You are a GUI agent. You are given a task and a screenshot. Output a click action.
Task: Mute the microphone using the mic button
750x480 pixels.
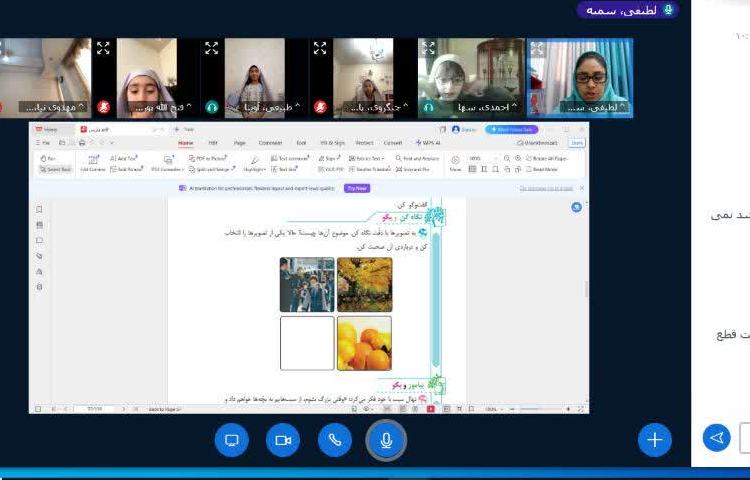point(386,440)
